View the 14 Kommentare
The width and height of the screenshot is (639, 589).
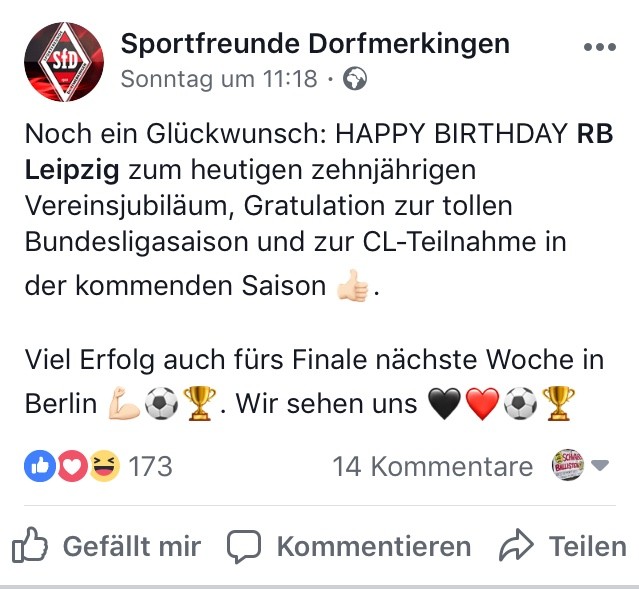click(x=433, y=466)
